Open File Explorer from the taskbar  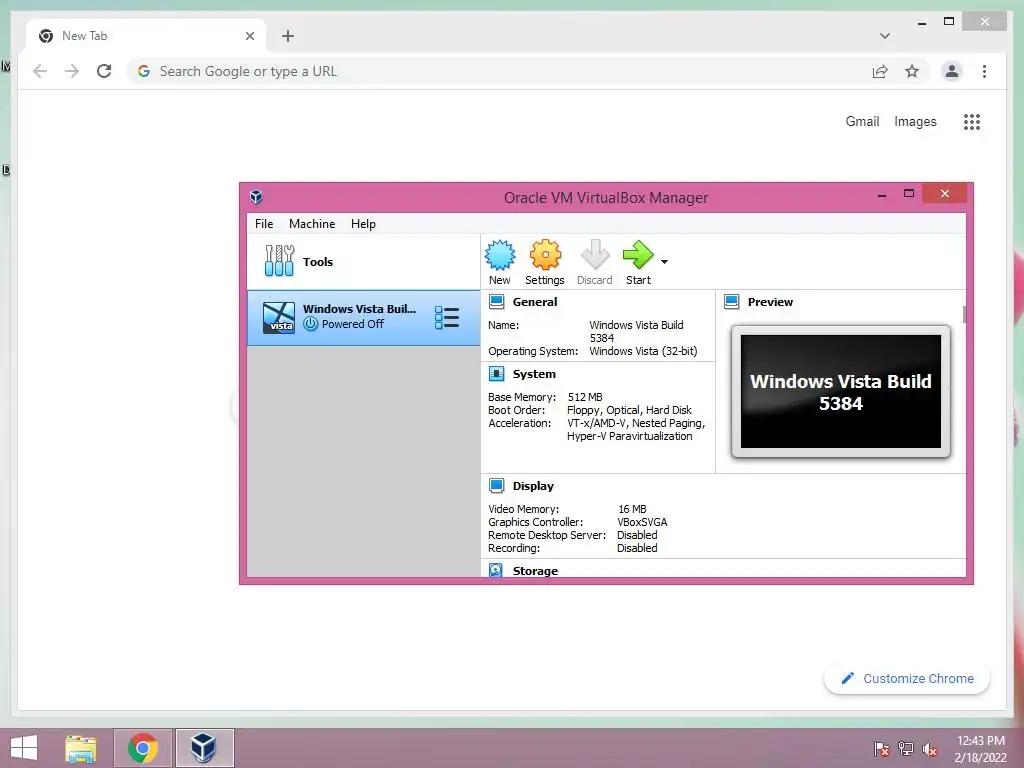coord(81,748)
